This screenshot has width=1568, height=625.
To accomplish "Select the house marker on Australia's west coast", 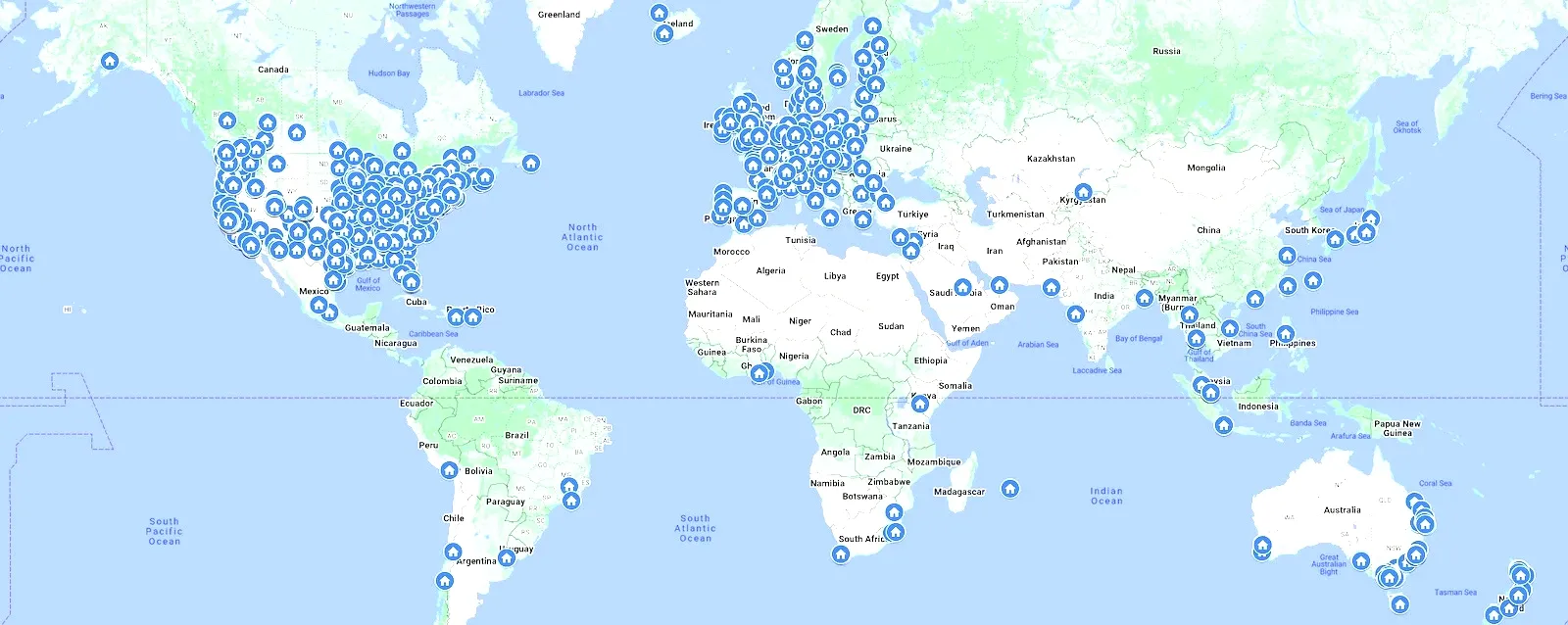I will coord(1262,546).
